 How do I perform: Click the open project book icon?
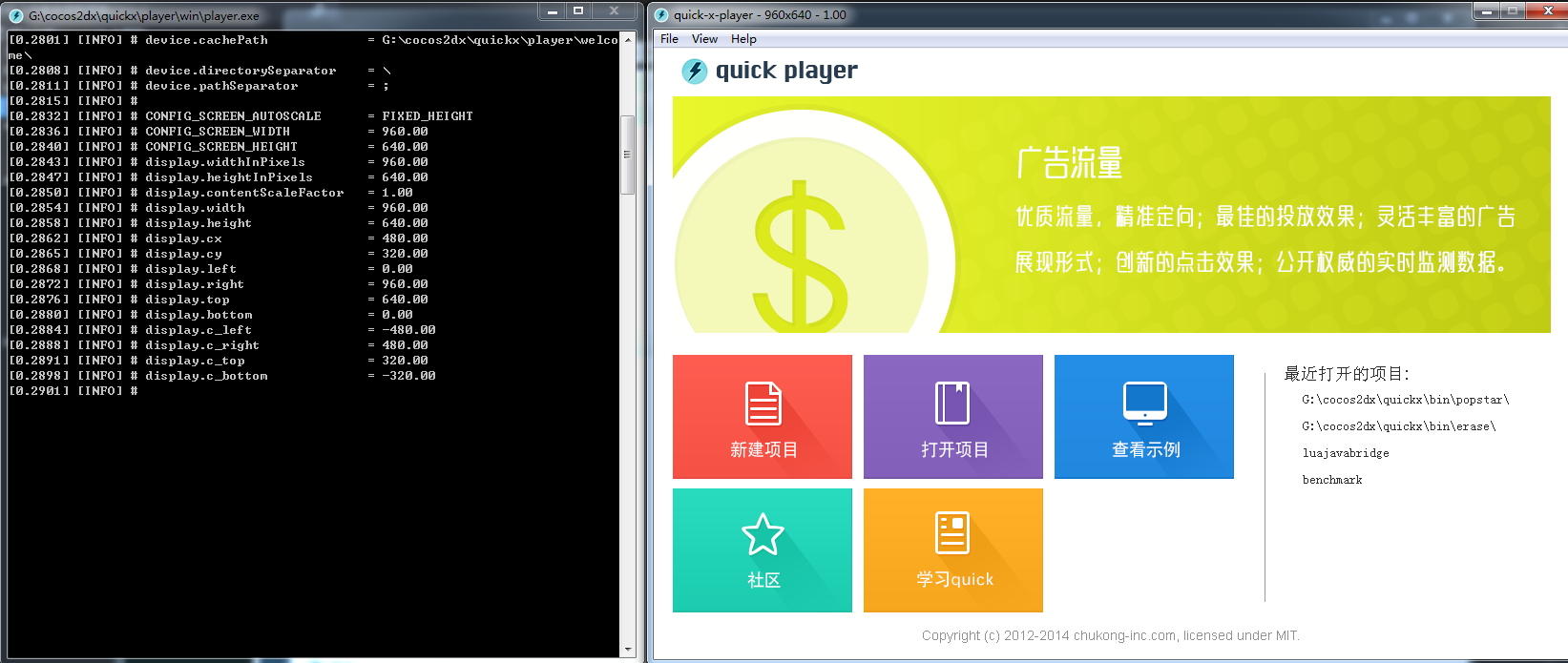pos(952,404)
